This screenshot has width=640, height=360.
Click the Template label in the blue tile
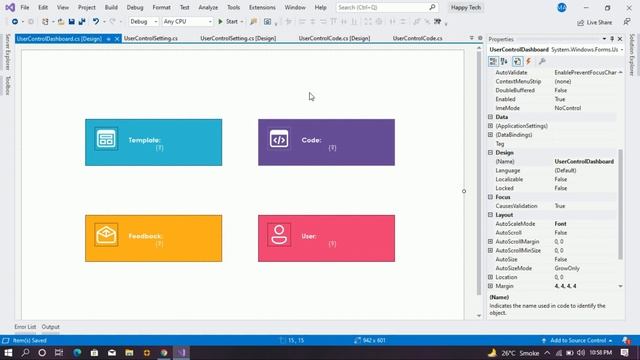pyautogui.click(x=144, y=140)
